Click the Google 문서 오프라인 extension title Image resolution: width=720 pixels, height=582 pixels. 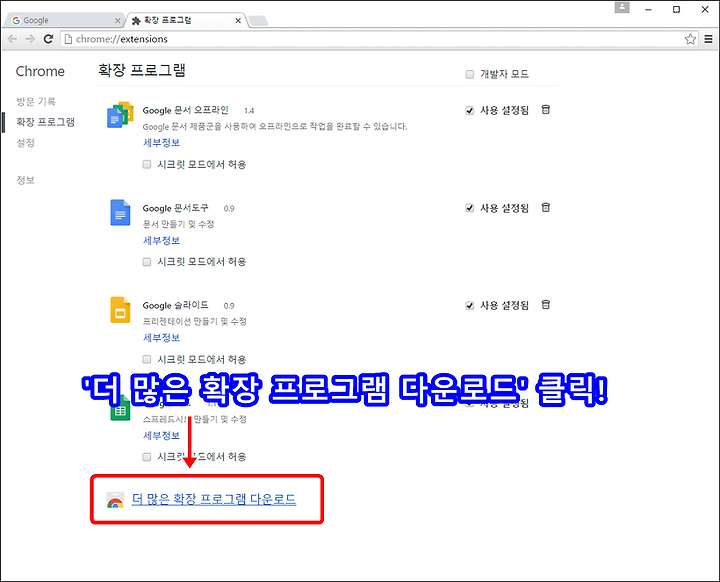click(186, 110)
